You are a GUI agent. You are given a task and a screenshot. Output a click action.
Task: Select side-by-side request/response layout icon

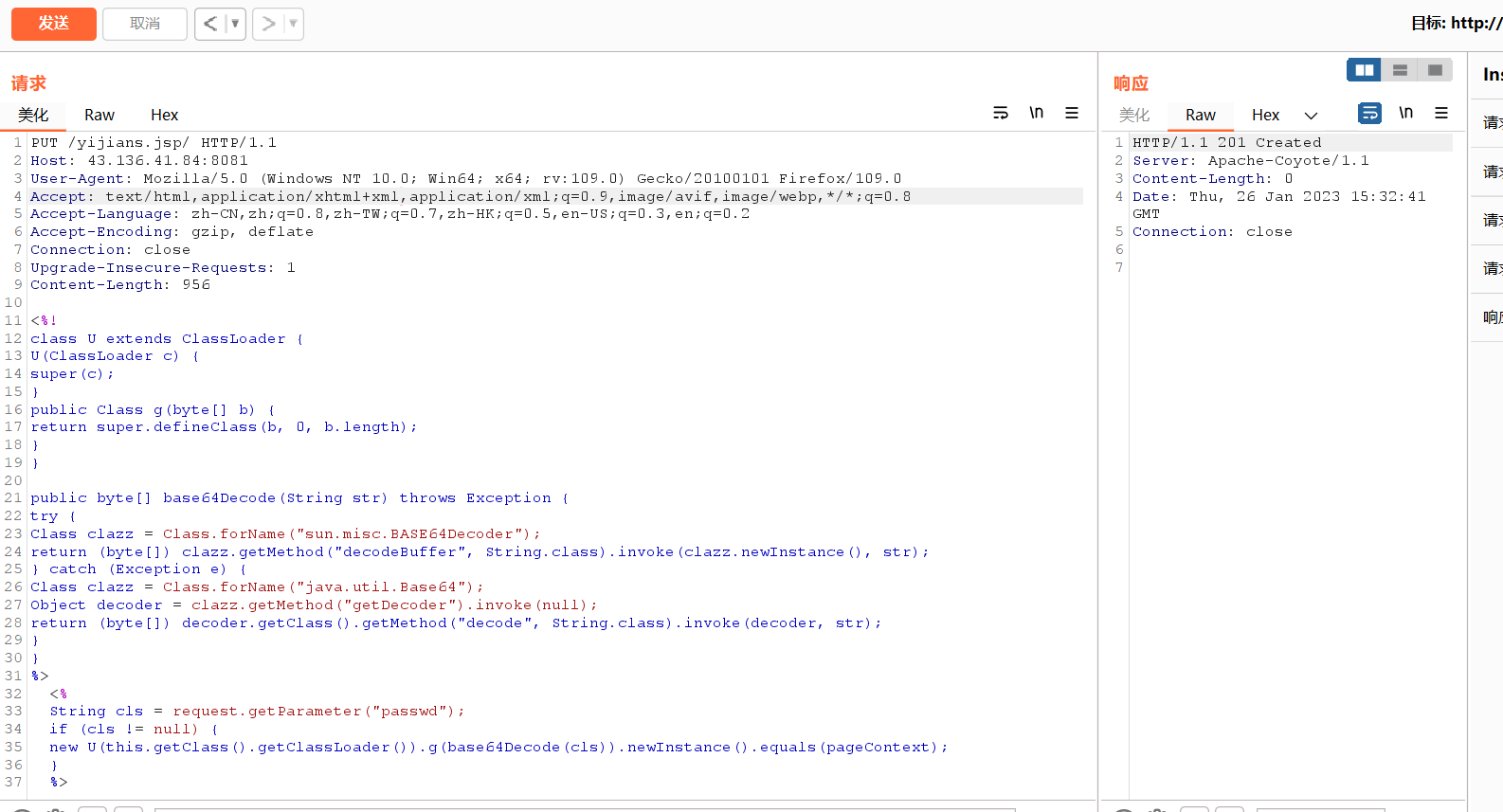coord(1365,70)
